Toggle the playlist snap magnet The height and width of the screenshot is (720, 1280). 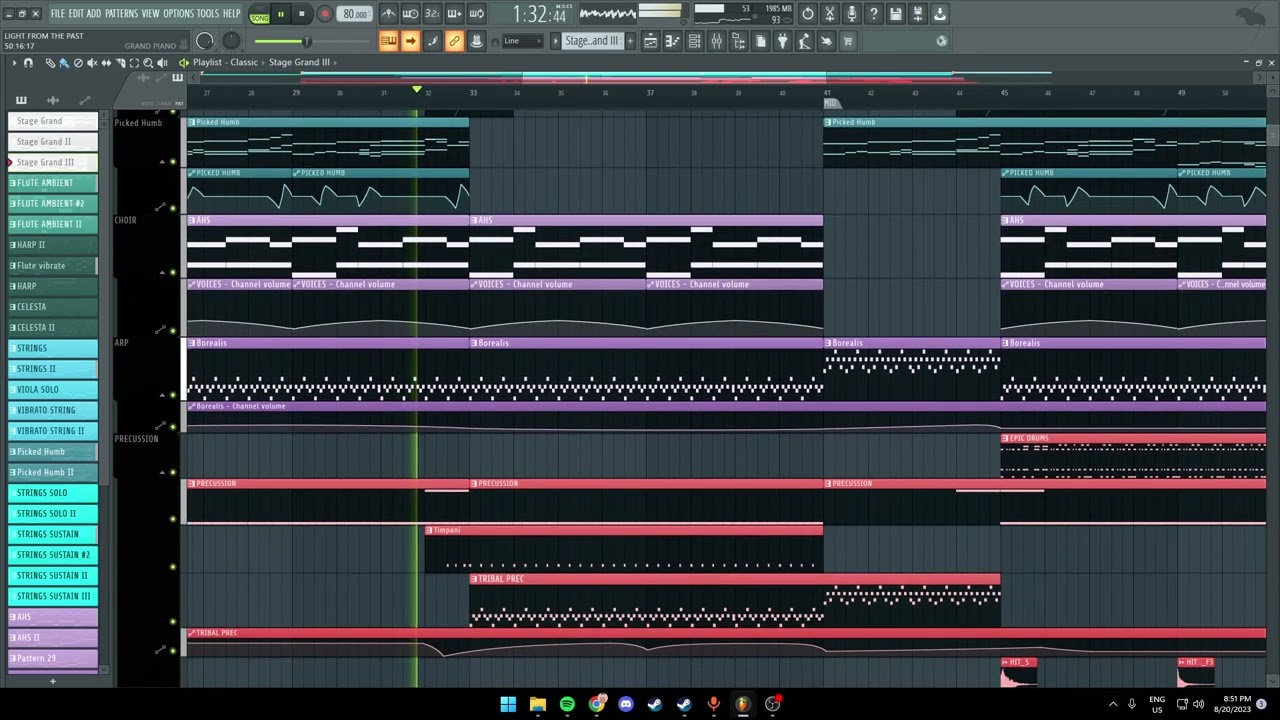click(x=28, y=63)
